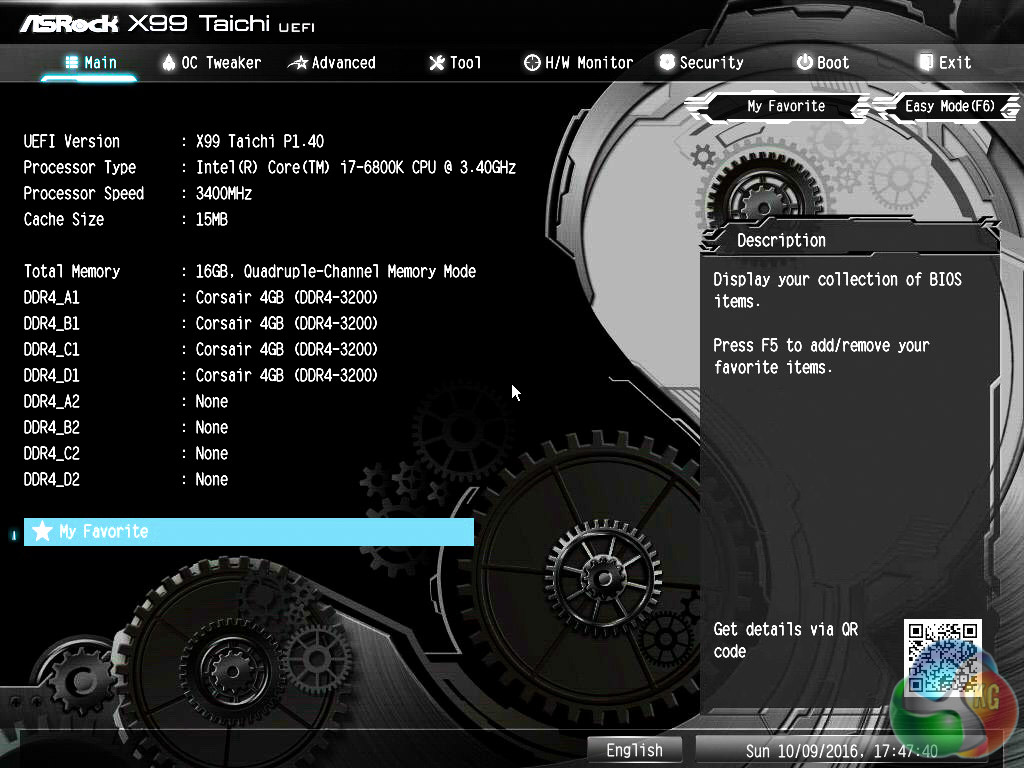
Task: Click the Boot power icon
Action: click(x=805, y=62)
